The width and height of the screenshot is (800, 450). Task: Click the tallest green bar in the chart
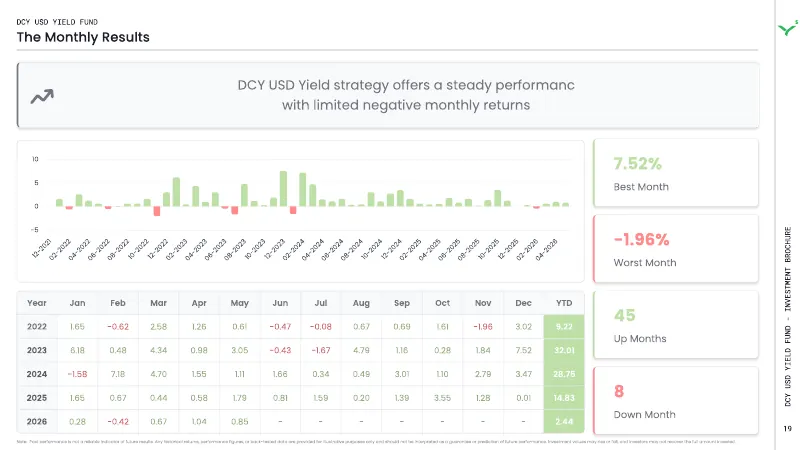tap(283, 189)
